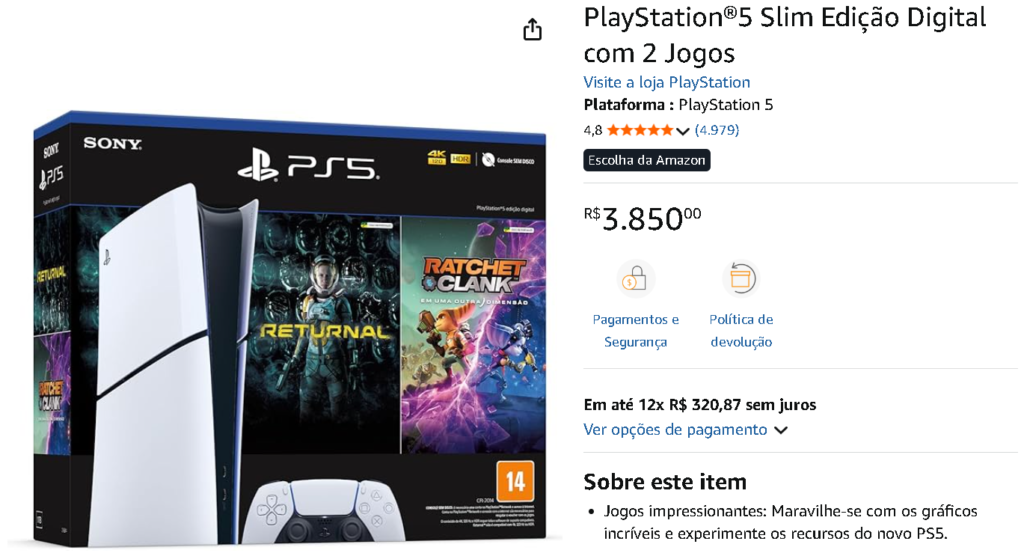Click the PS5 bundle product image
This screenshot has height=553, width=1024.
(289, 328)
